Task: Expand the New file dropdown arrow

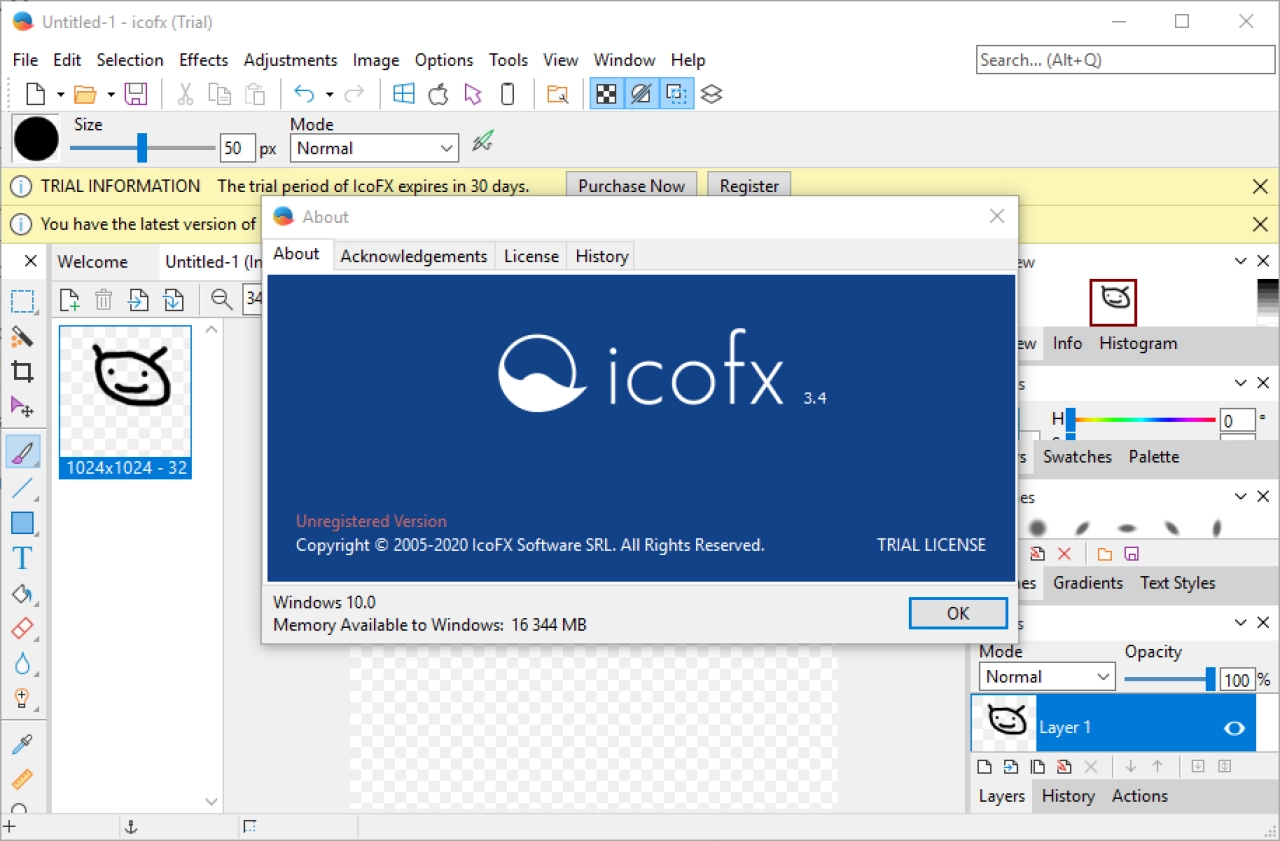Action: point(60,95)
